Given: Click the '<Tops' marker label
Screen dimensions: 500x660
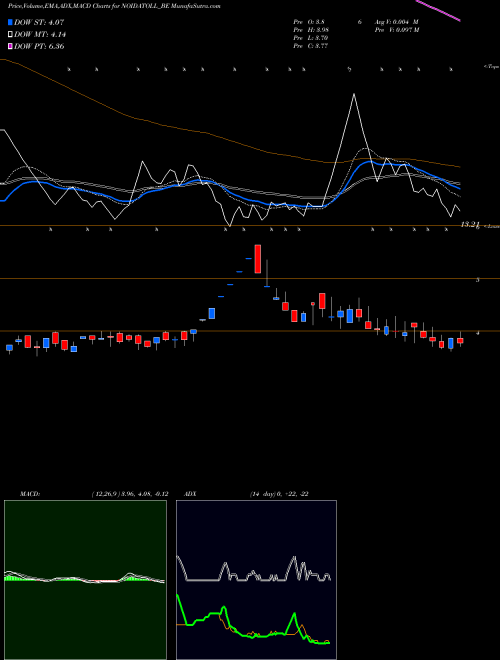Looking at the screenshot, I should pos(491,67).
